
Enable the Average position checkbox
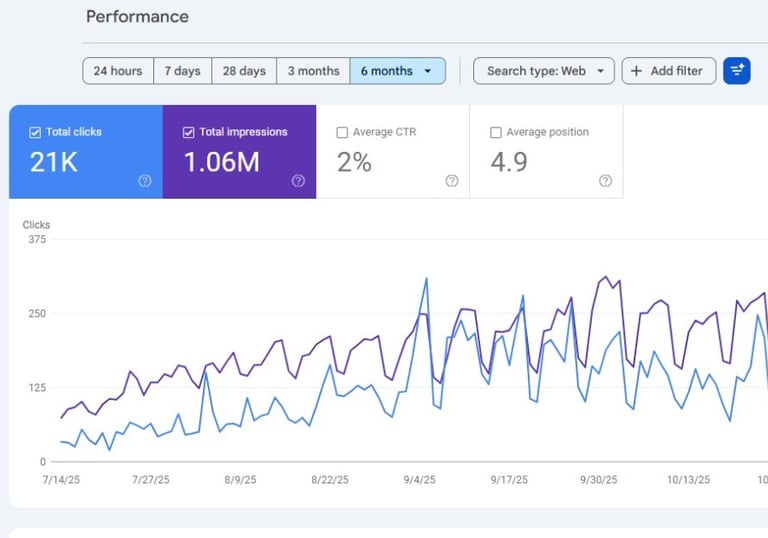496,132
